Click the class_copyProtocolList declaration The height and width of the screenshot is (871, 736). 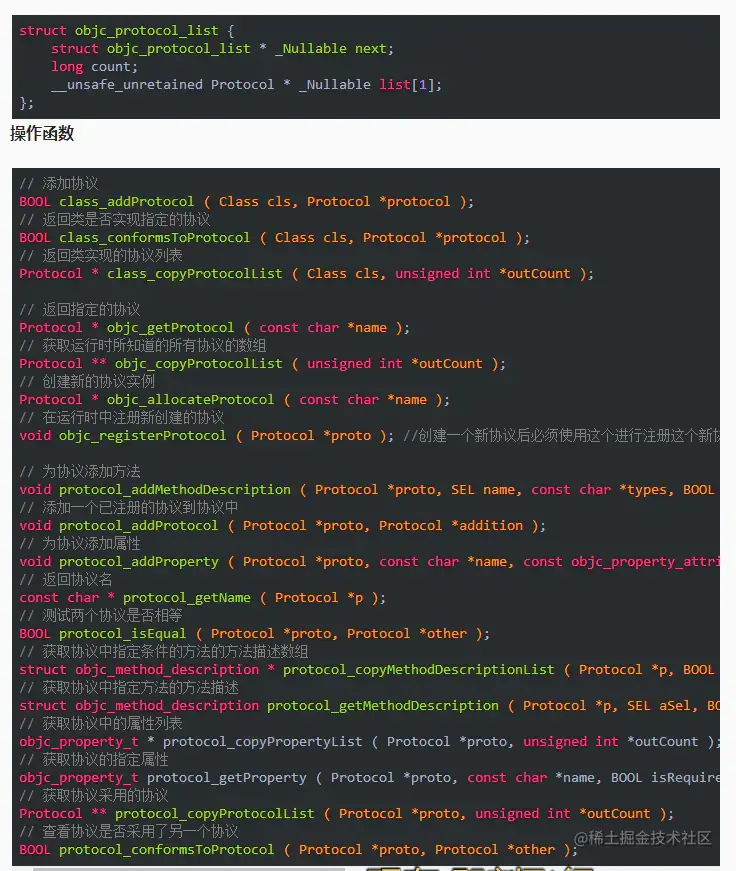307,273
